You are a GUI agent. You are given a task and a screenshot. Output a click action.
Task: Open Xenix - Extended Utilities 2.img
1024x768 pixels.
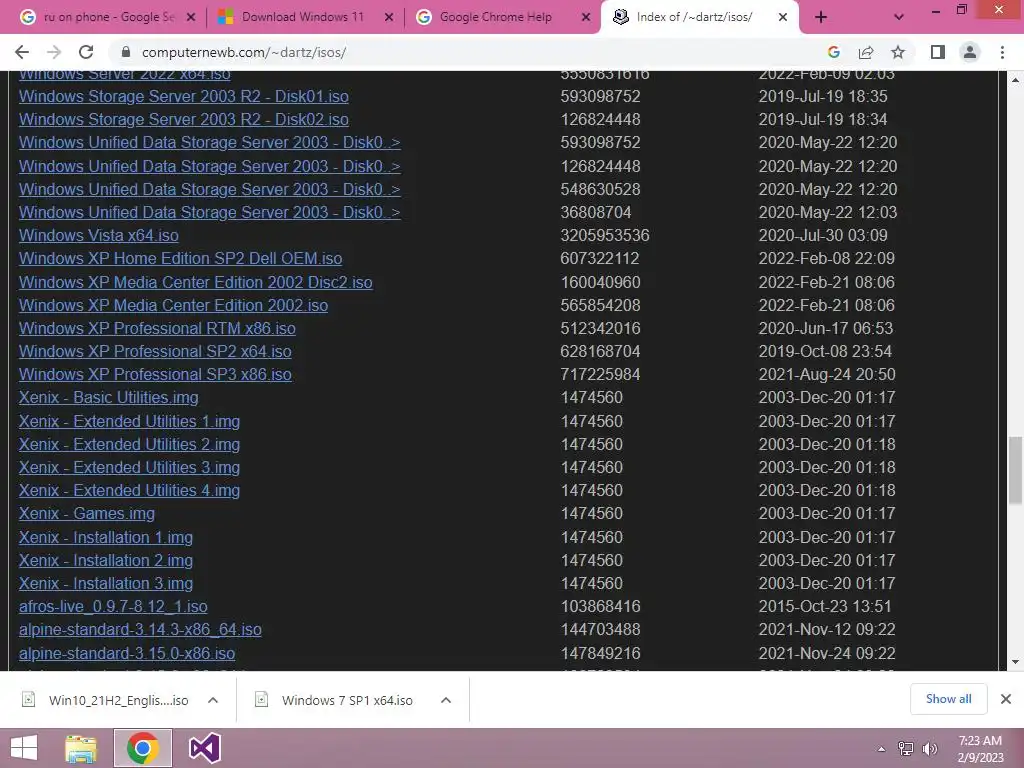point(129,444)
